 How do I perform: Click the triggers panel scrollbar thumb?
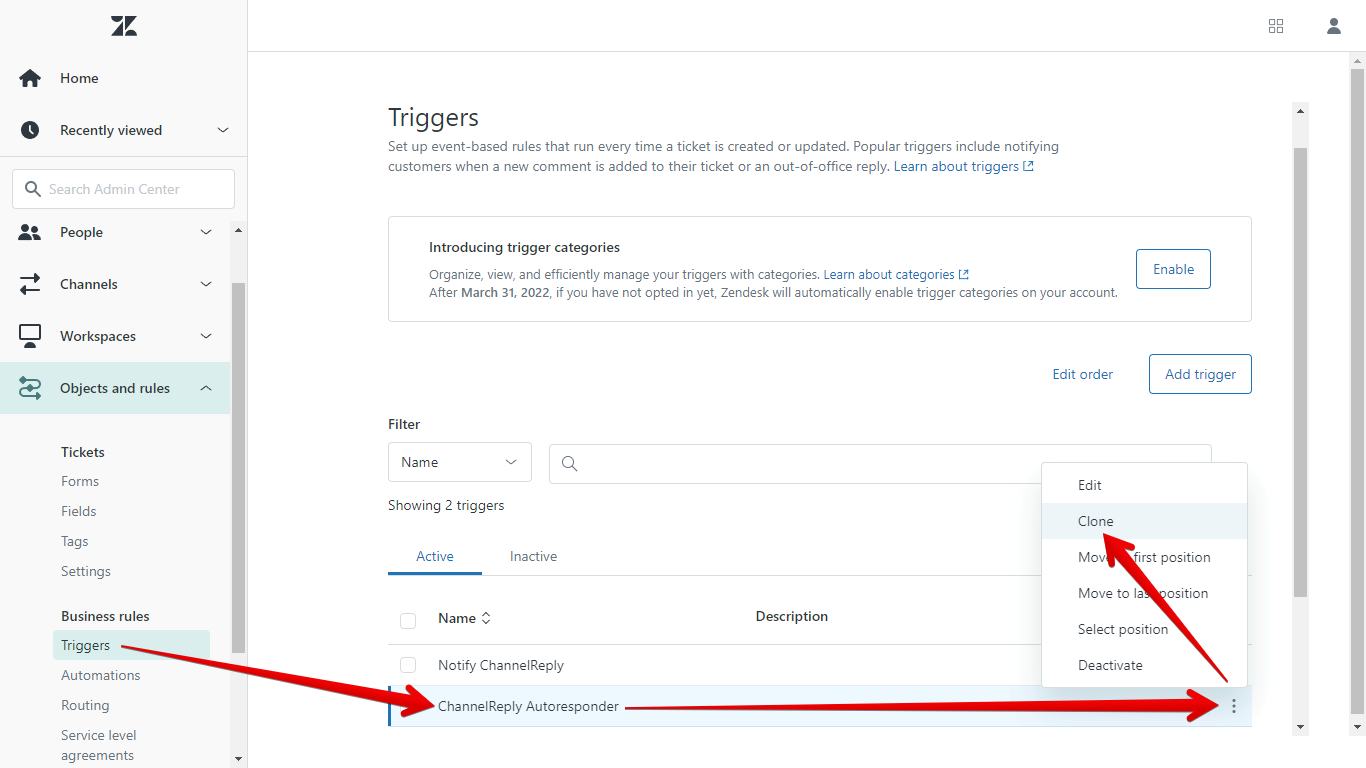point(1300,372)
